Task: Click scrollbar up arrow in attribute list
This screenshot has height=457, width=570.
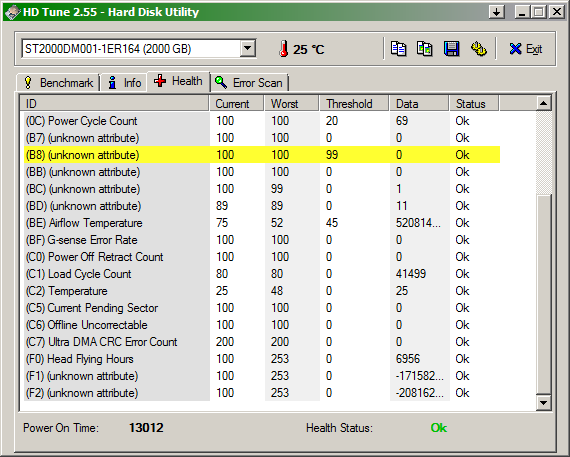Action: coord(544,104)
